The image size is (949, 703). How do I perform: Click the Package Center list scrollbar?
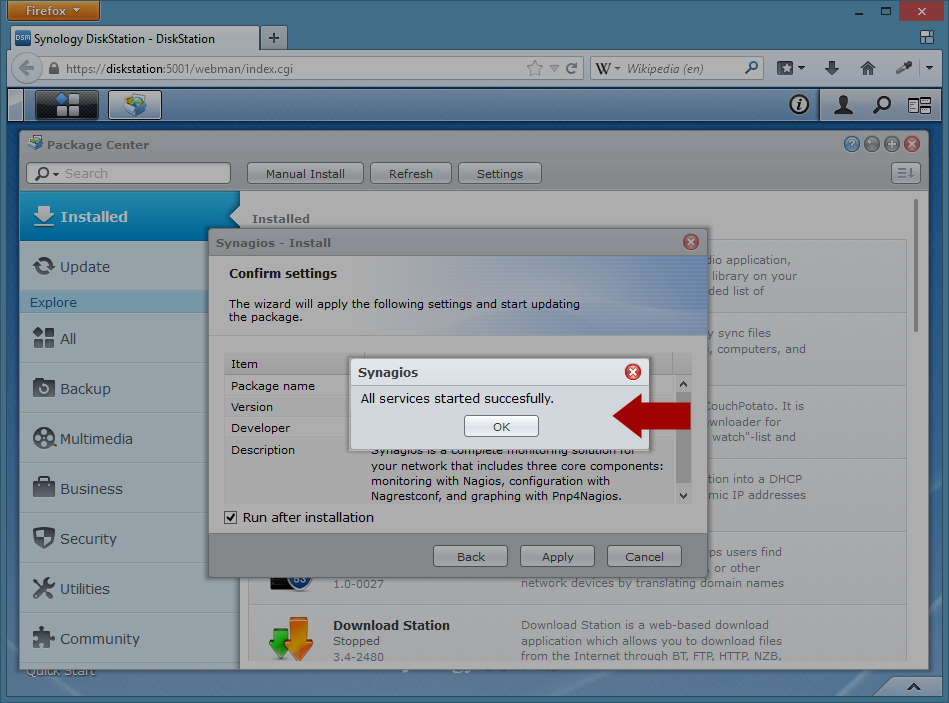tap(916, 266)
